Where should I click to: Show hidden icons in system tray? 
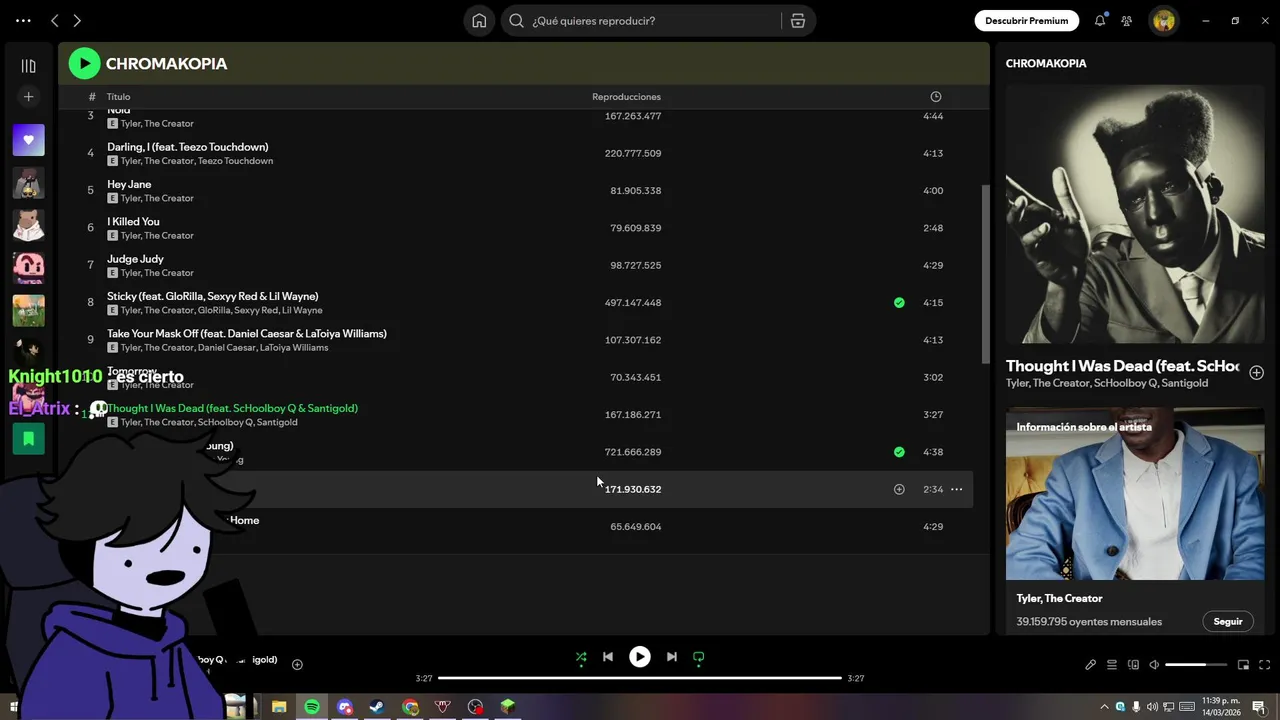point(1105,707)
